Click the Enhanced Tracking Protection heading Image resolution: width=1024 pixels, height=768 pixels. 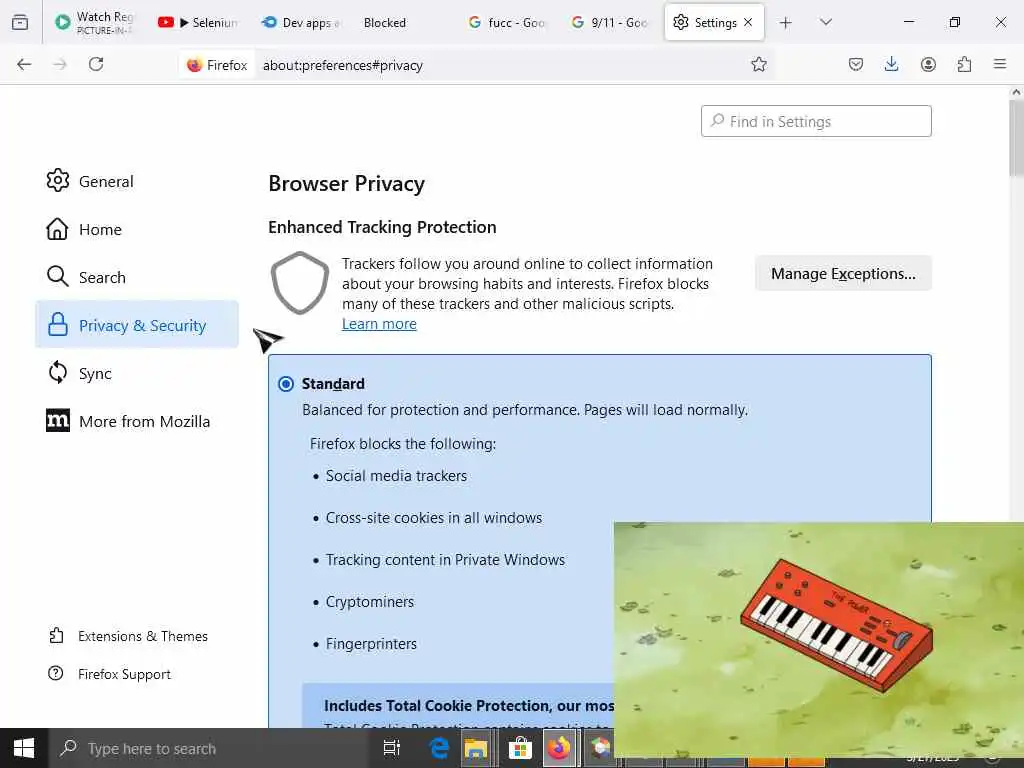[382, 227]
